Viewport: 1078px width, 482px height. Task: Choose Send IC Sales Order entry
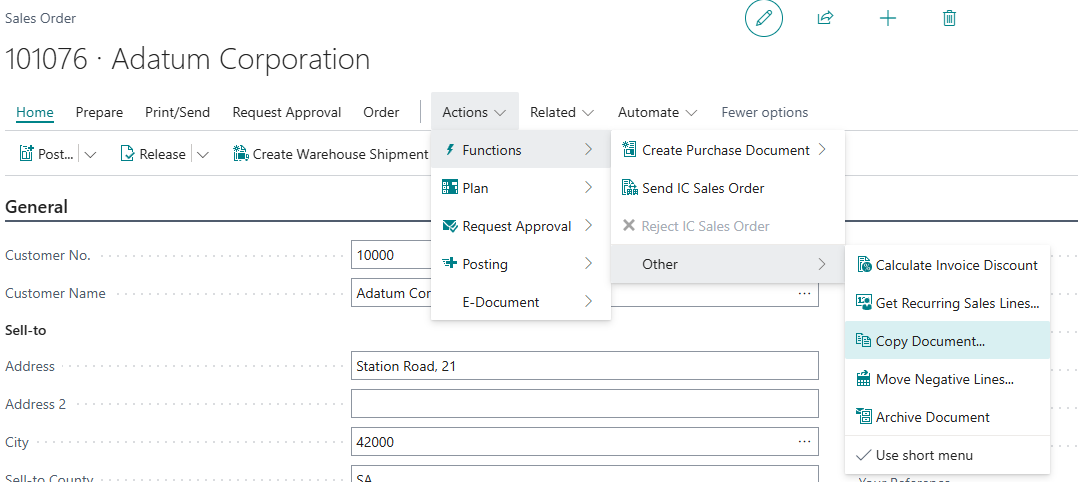(x=727, y=188)
